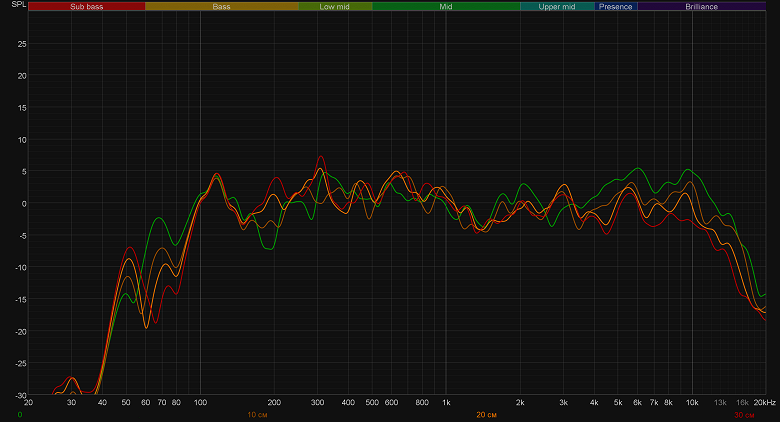Select the Brilliance band label
Viewport: 780px width, 422px height.
pos(701,6)
